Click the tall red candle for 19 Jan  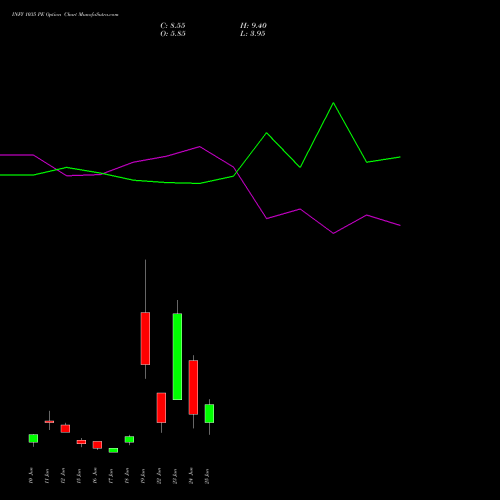(145, 338)
